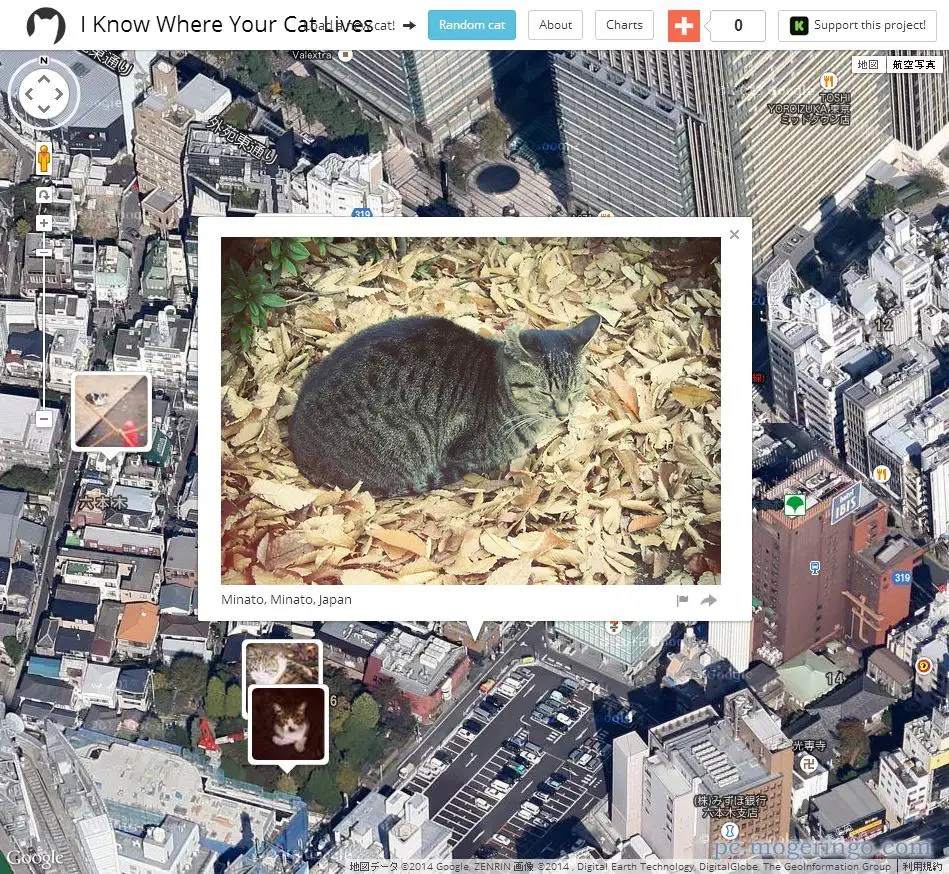Pan the map using the up arrow
The image size is (949, 874).
[x=43, y=77]
